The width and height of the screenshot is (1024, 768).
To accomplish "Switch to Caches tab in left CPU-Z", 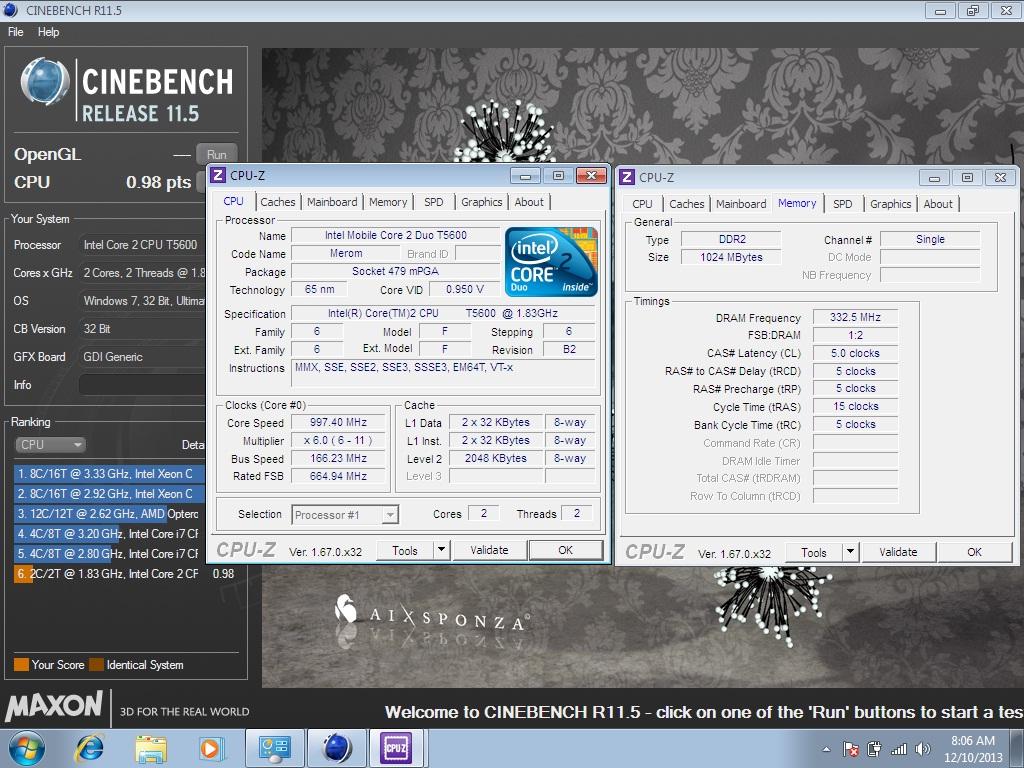I will click(278, 202).
